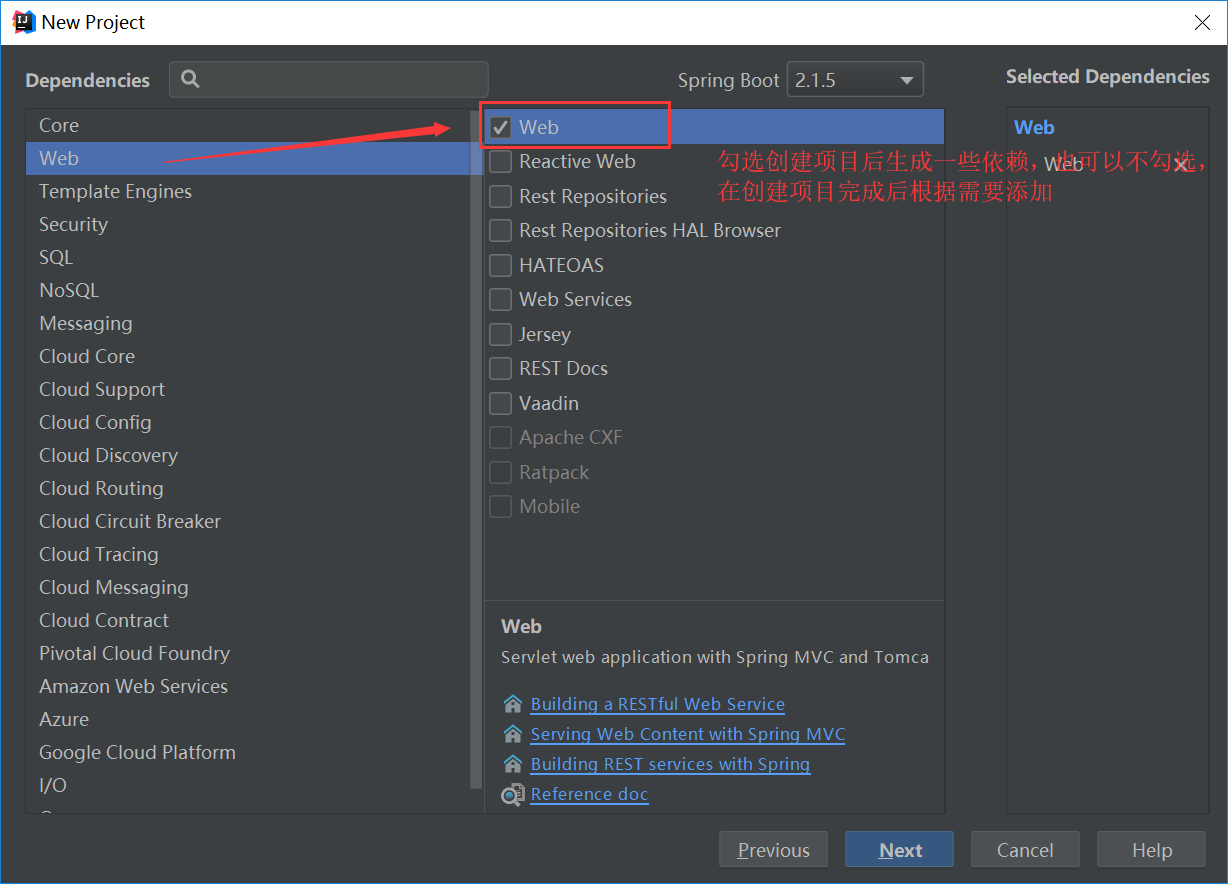Click the IntelliJ IDEA logo in title bar
Screen dimensions: 1228x884
tap(24, 21)
